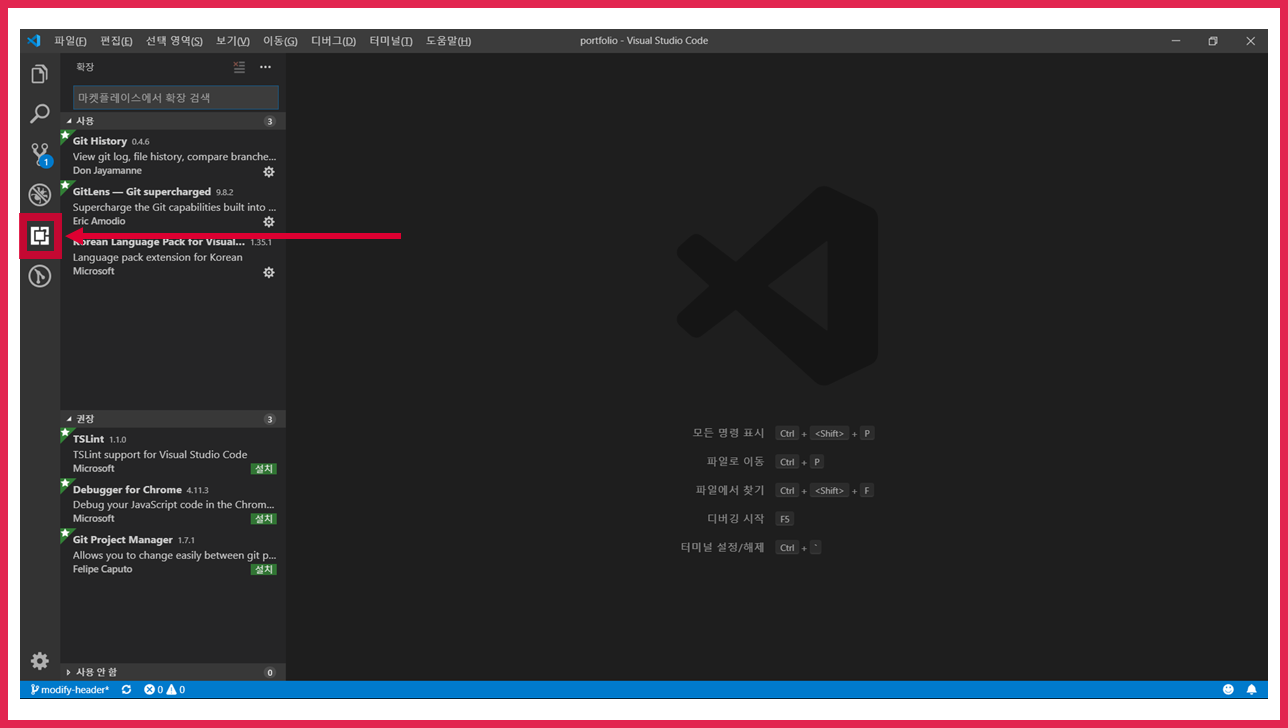Viewport: 1288px width, 728px height.
Task: Open the 파일 (File) menu
Action: click(70, 41)
